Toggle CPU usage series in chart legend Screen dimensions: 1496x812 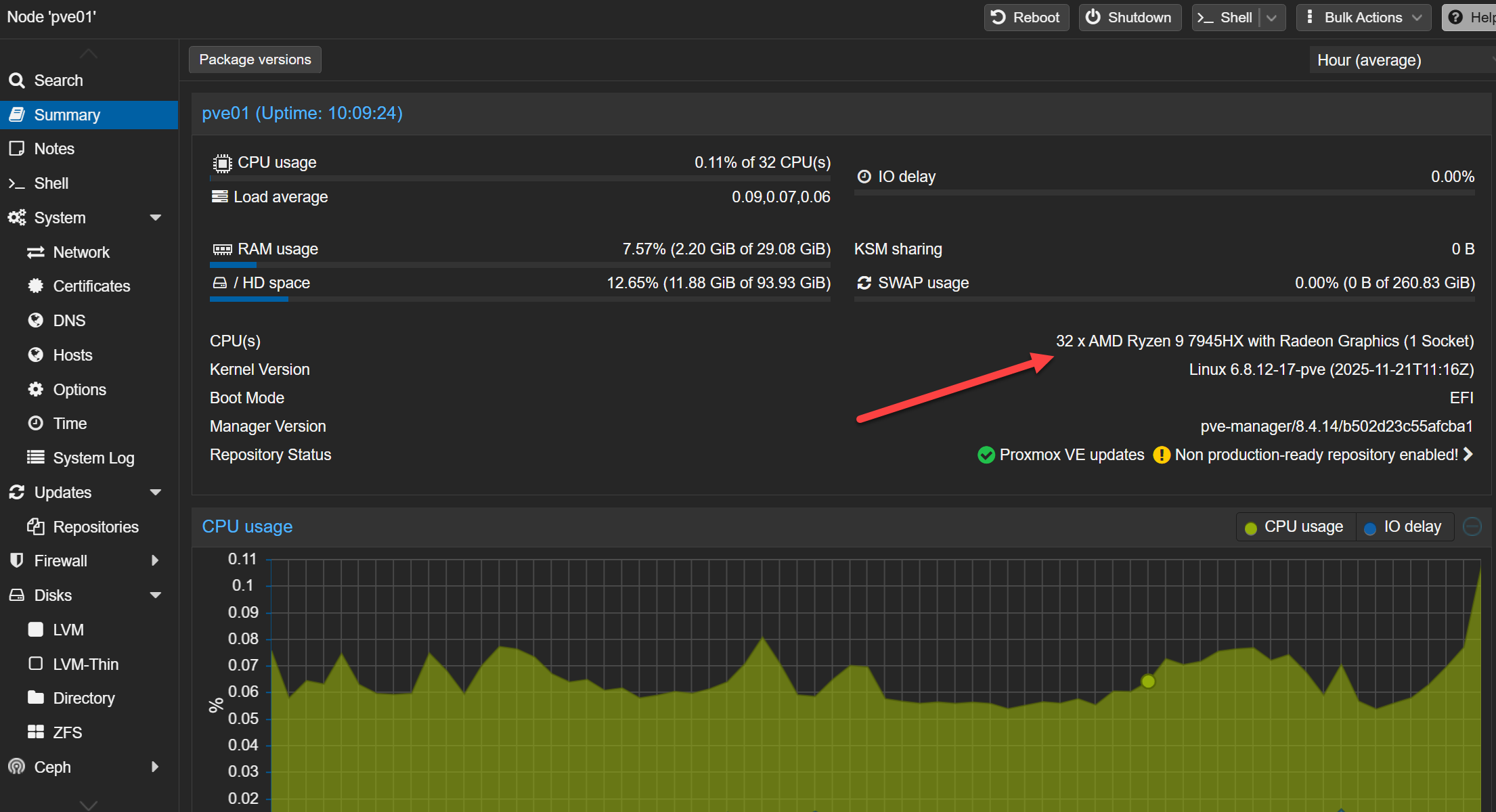[x=1296, y=527]
